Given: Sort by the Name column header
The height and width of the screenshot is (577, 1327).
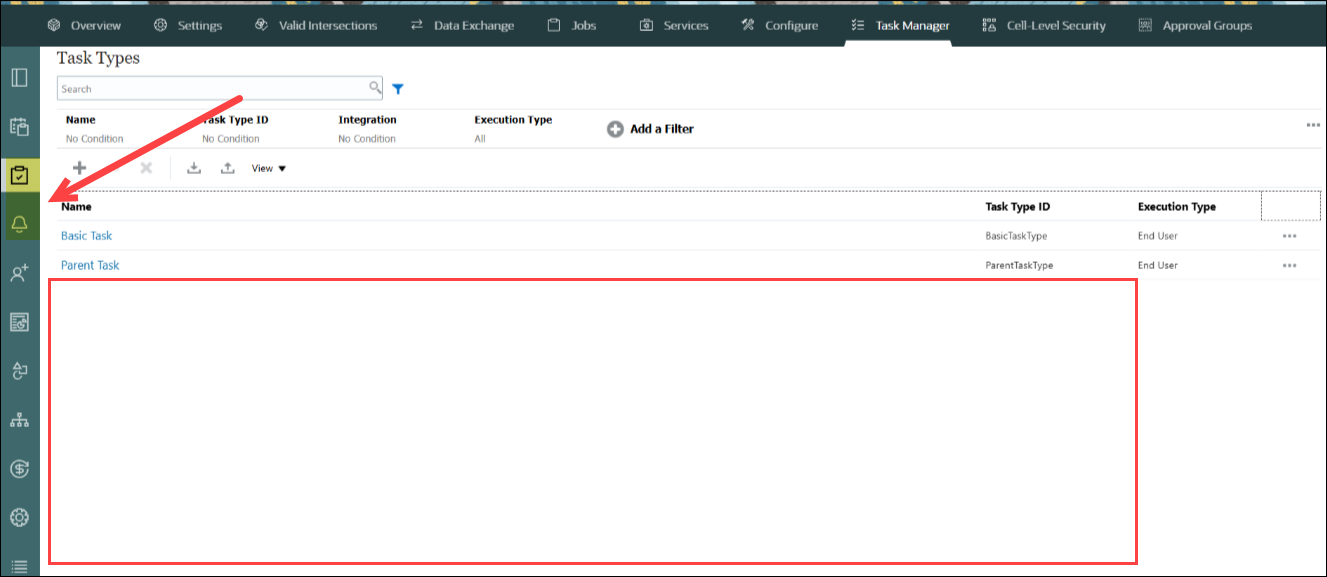Looking at the screenshot, I should click(76, 207).
